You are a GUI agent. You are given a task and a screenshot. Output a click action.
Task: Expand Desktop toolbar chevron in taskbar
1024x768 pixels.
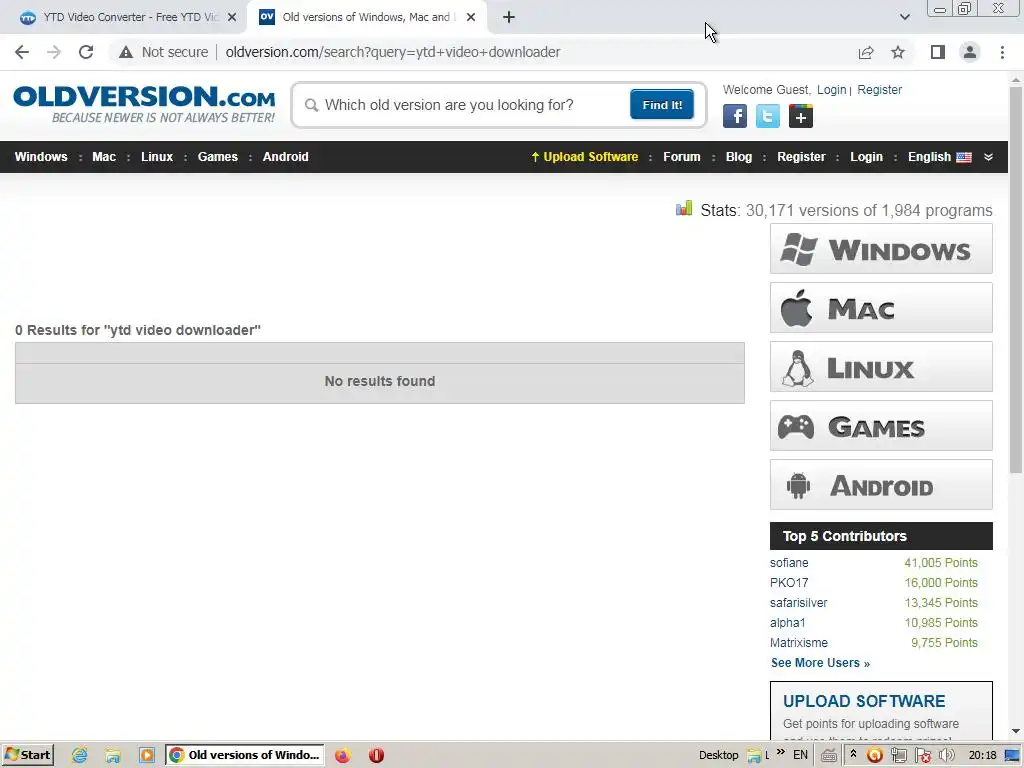[780, 752]
